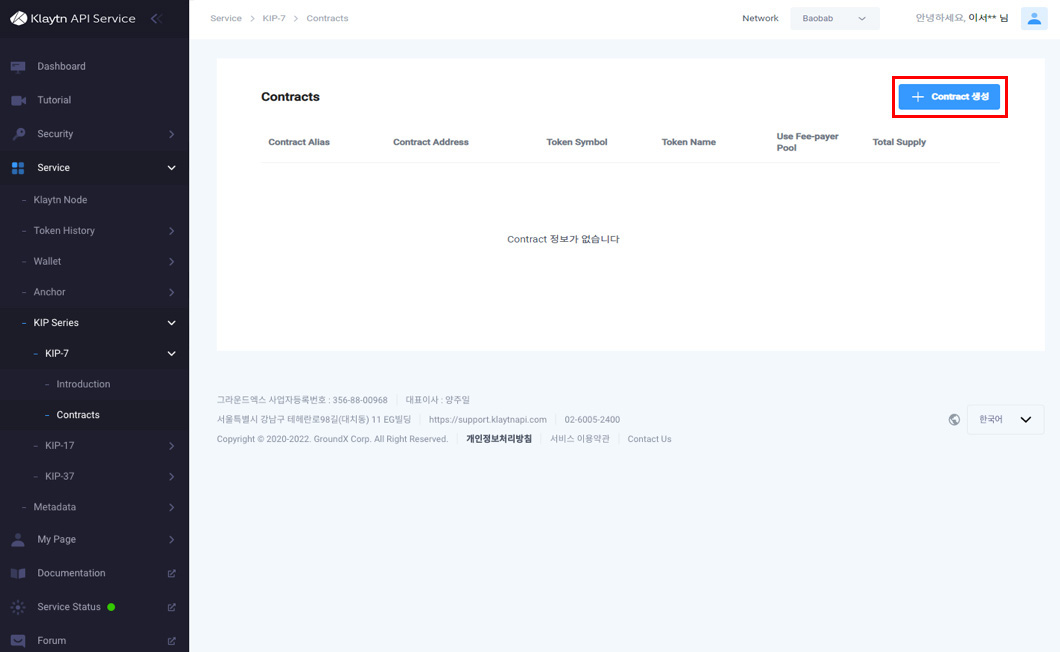Collapse the Service menu chevron

click(172, 168)
